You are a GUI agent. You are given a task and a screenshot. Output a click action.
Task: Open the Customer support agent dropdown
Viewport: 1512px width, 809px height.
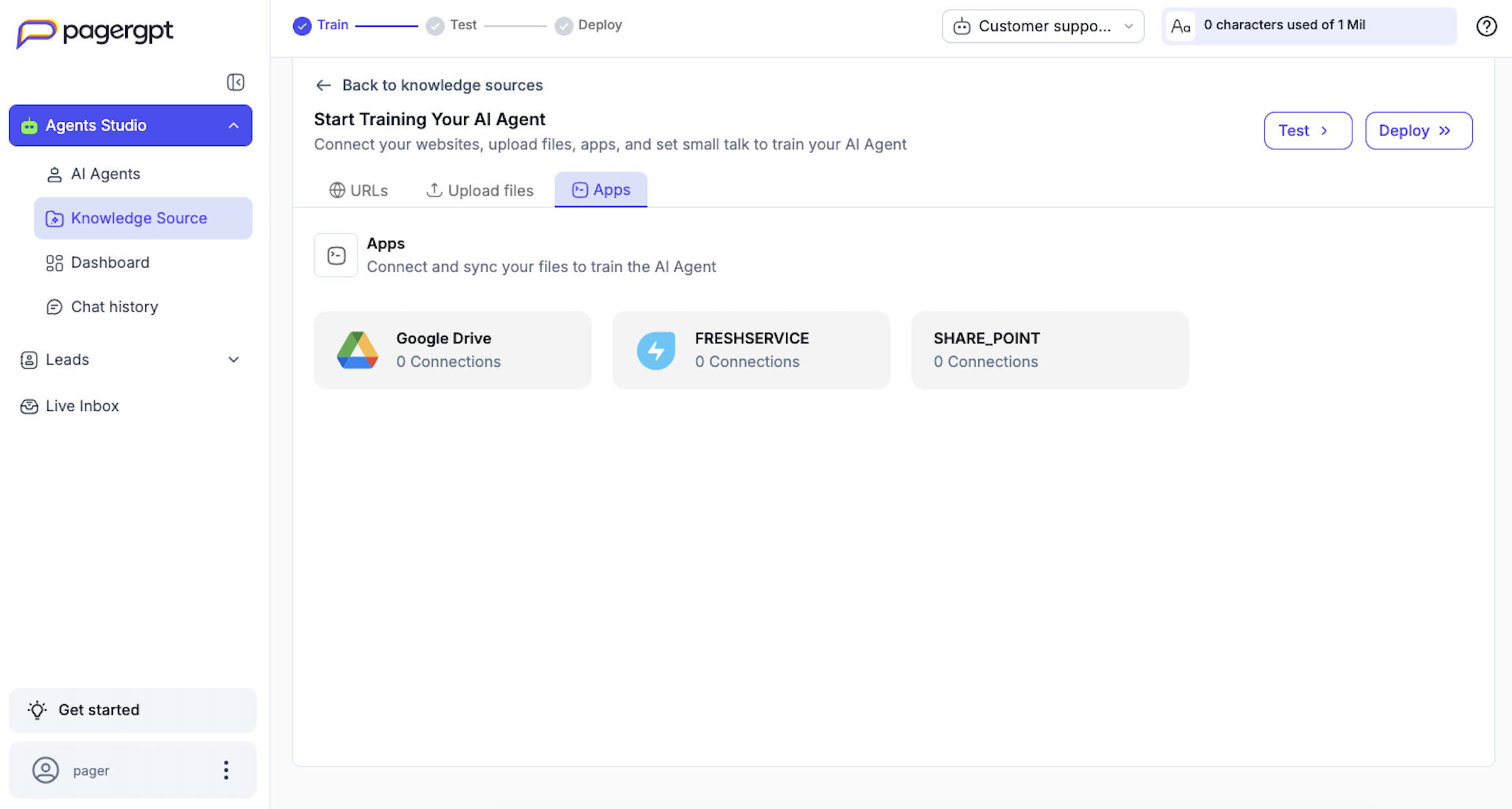[x=1043, y=26]
